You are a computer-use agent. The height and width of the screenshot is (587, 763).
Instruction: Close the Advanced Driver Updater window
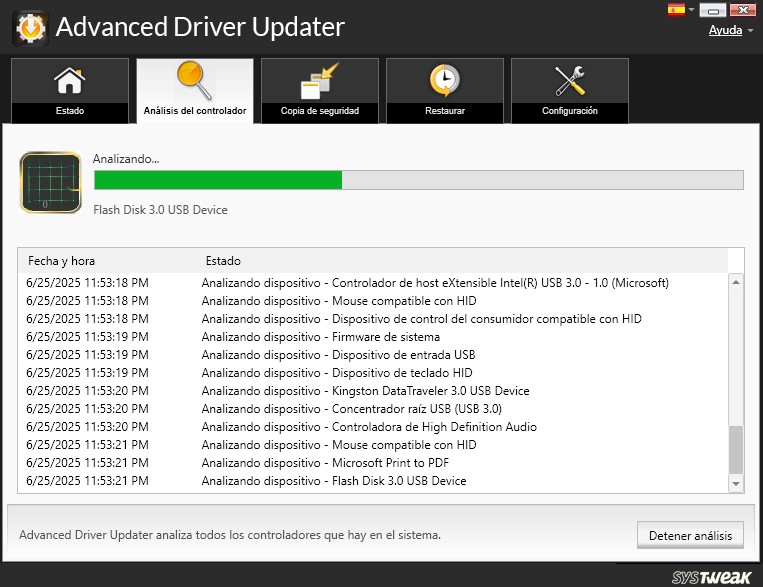coord(743,10)
